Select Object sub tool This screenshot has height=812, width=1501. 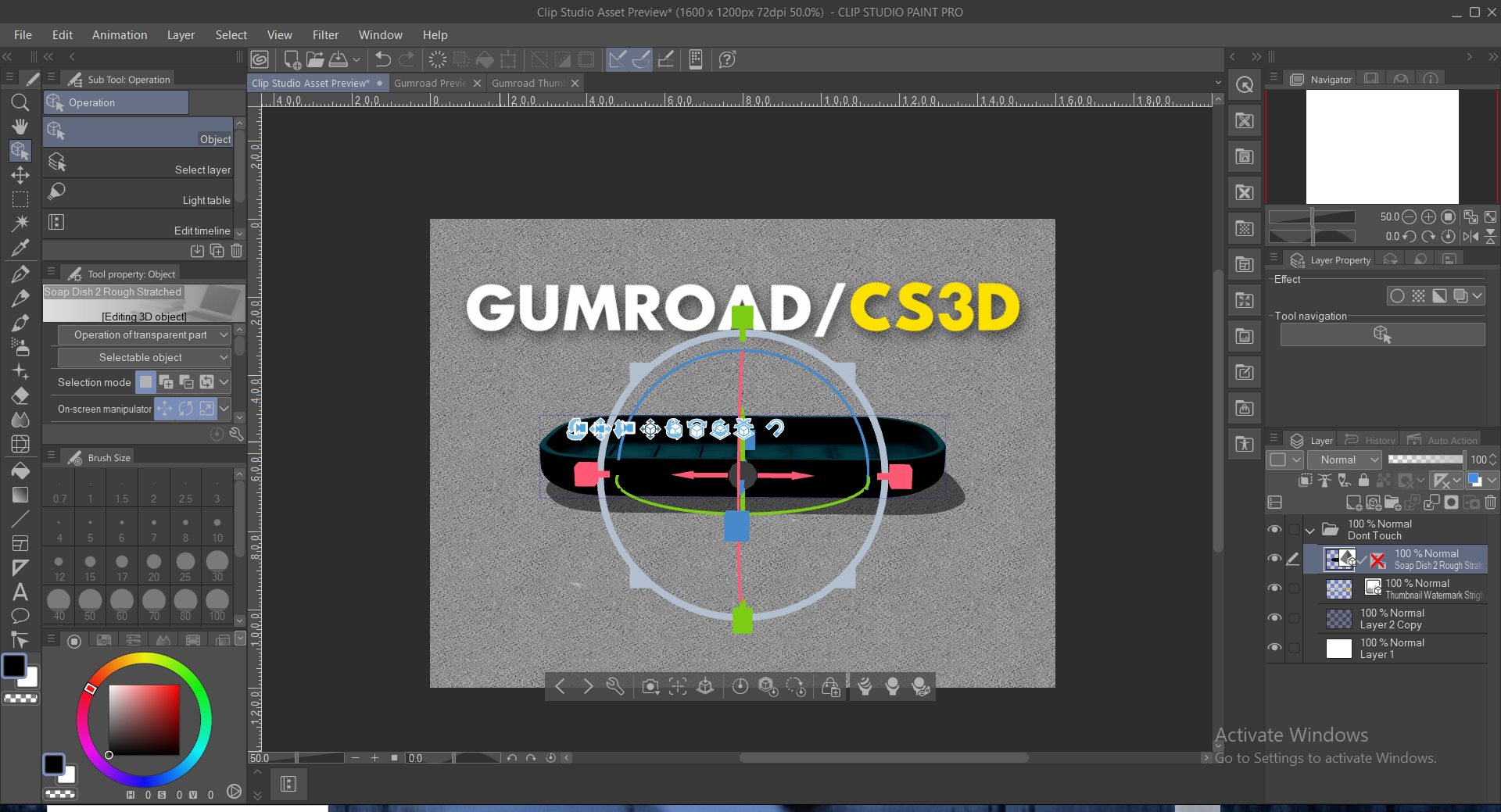138,132
